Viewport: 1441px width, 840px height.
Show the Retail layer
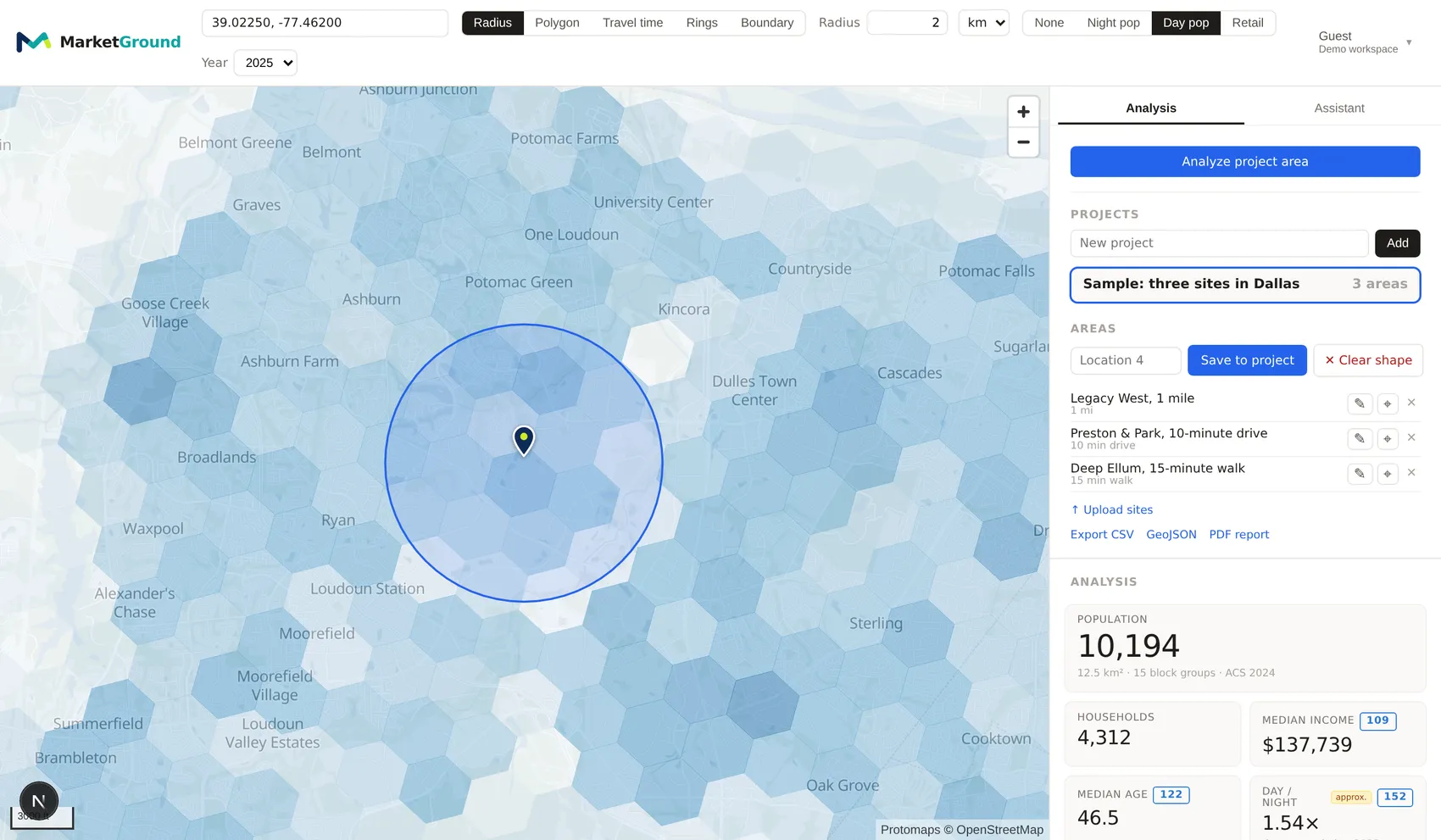coord(1248,23)
